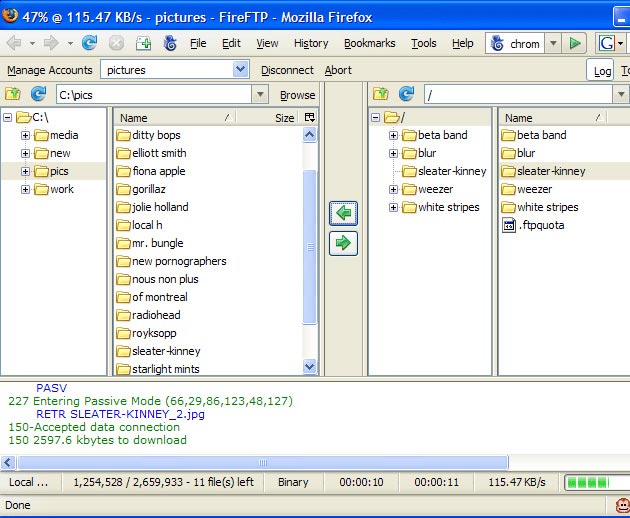The image size is (630, 518).
Task: Open the Help menu
Action: pyautogui.click(x=462, y=43)
